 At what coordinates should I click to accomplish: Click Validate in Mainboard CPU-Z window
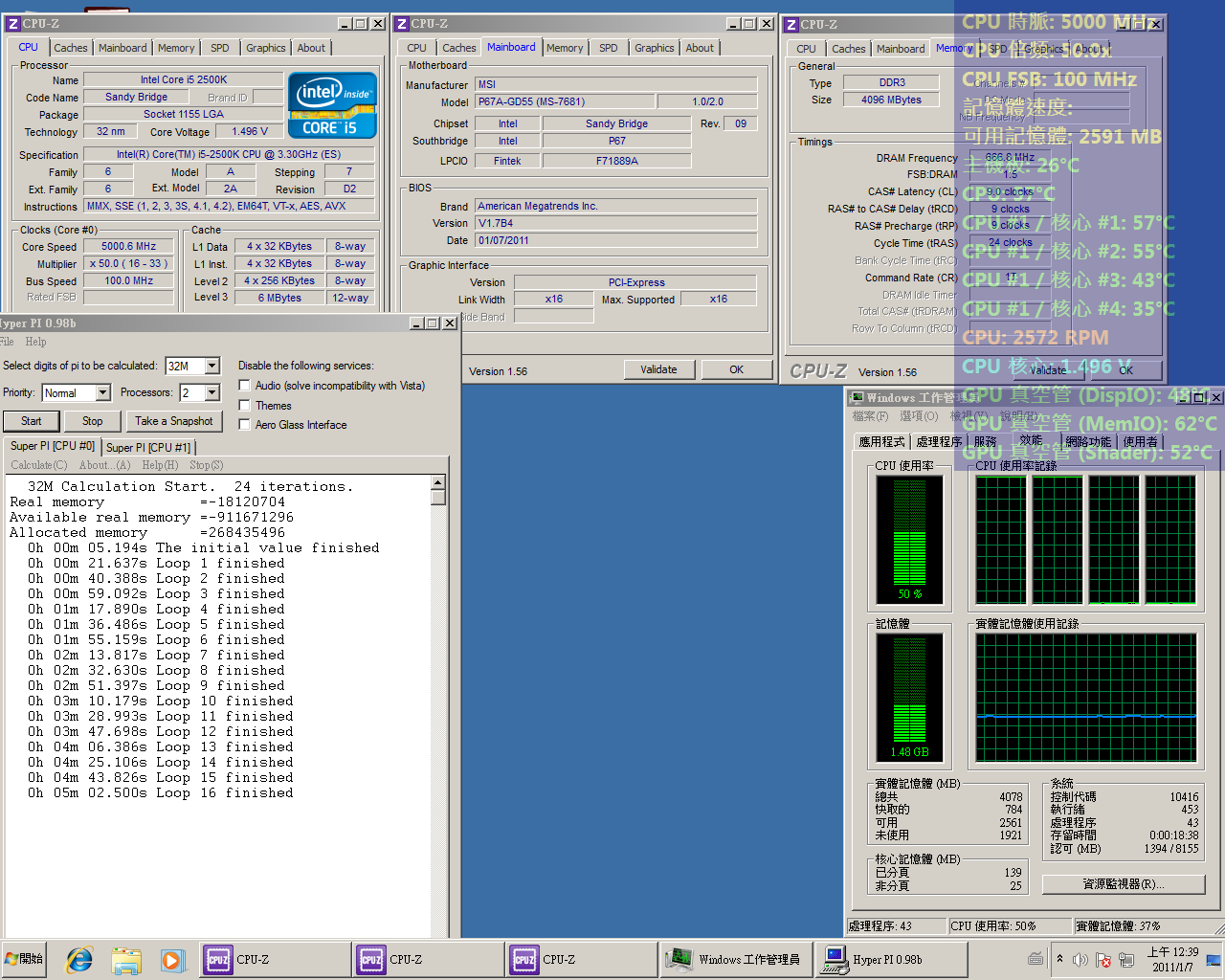coord(658,369)
